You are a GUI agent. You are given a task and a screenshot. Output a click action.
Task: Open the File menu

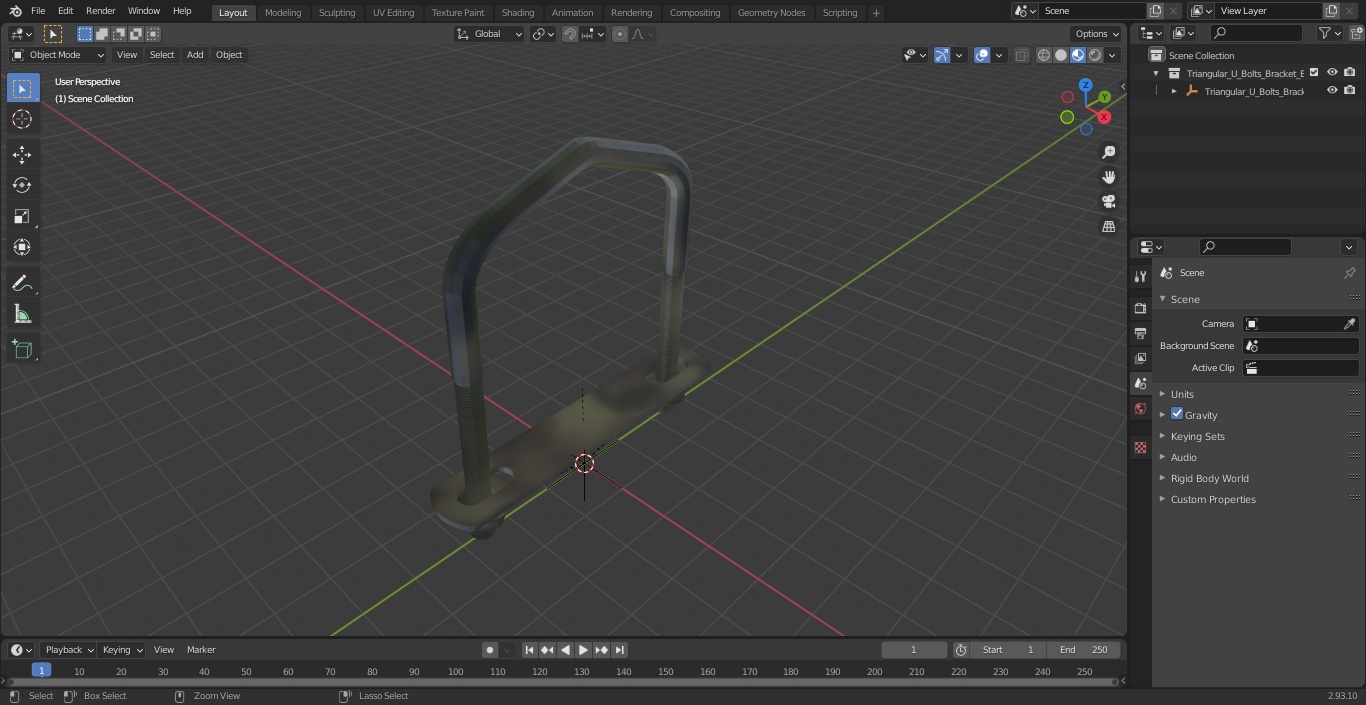(x=38, y=11)
